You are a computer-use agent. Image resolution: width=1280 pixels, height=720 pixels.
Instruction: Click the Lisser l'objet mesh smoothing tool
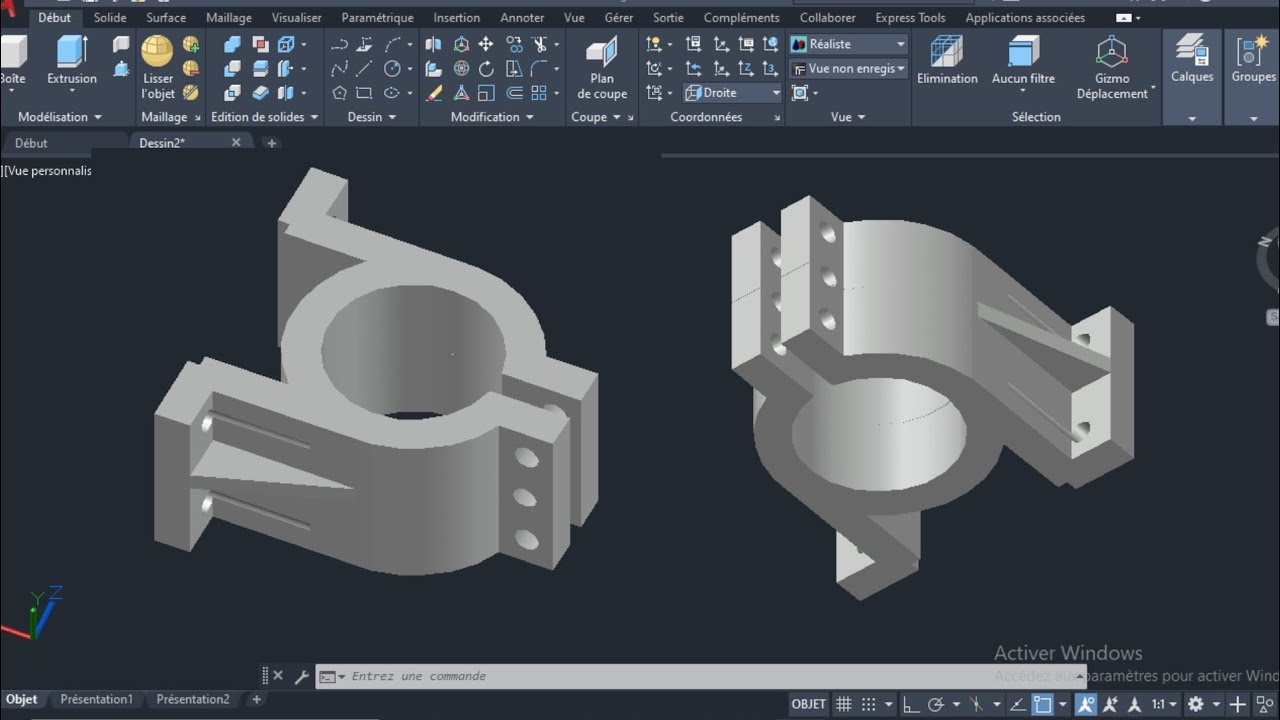coord(158,67)
